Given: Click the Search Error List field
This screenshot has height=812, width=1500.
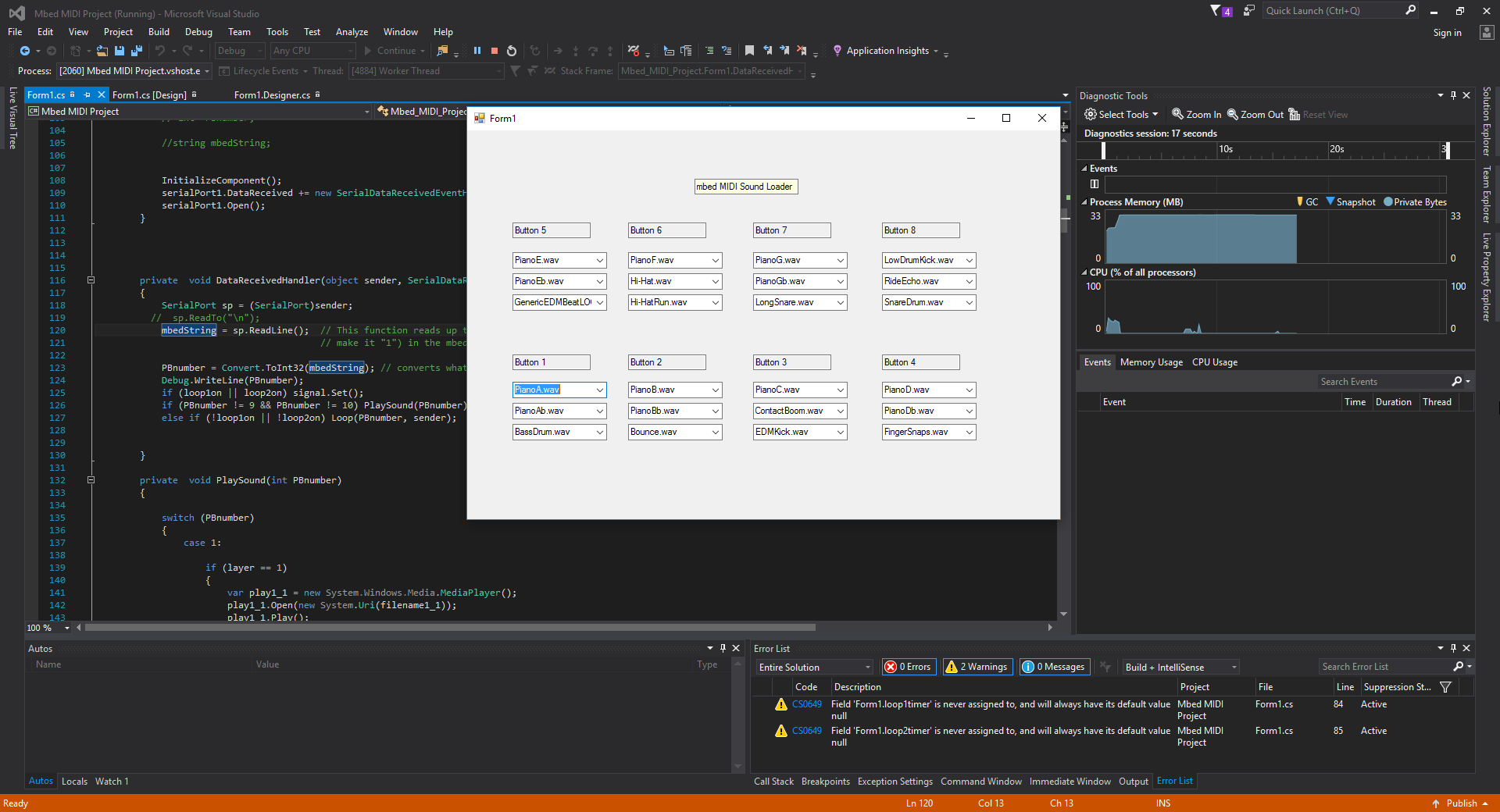Looking at the screenshot, I should click(x=1384, y=667).
